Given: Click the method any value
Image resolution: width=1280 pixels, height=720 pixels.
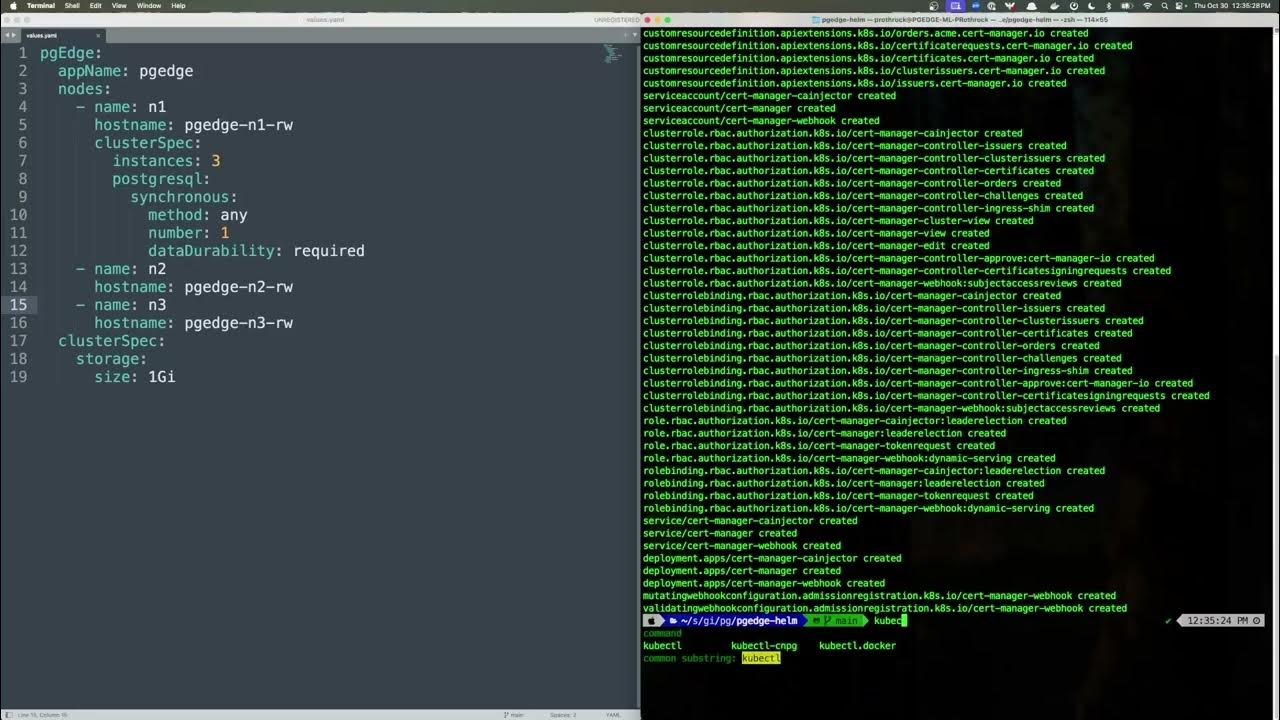Looking at the screenshot, I should point(233,215).
